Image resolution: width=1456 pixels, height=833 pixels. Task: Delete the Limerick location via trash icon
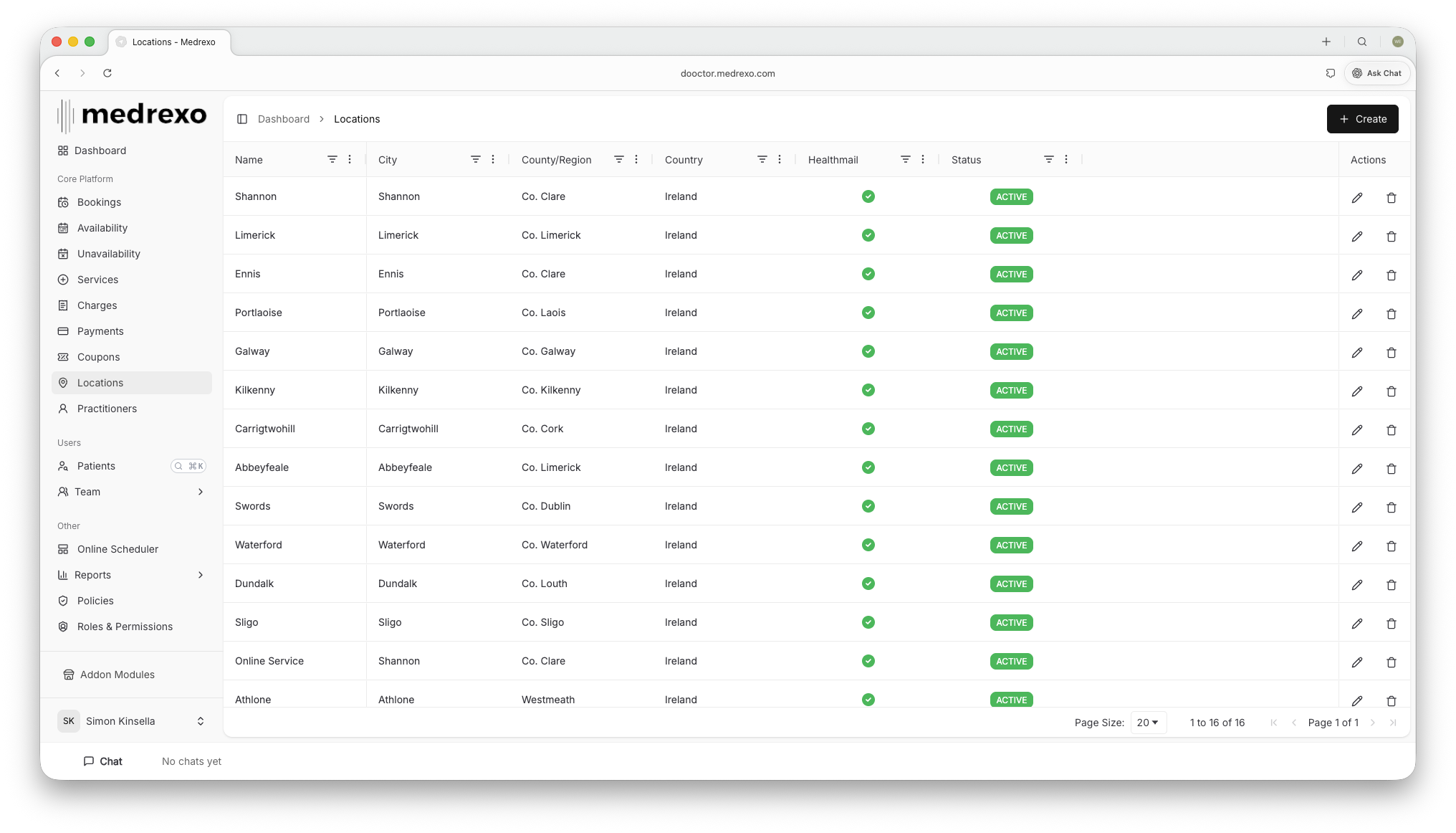[1391, 237]
